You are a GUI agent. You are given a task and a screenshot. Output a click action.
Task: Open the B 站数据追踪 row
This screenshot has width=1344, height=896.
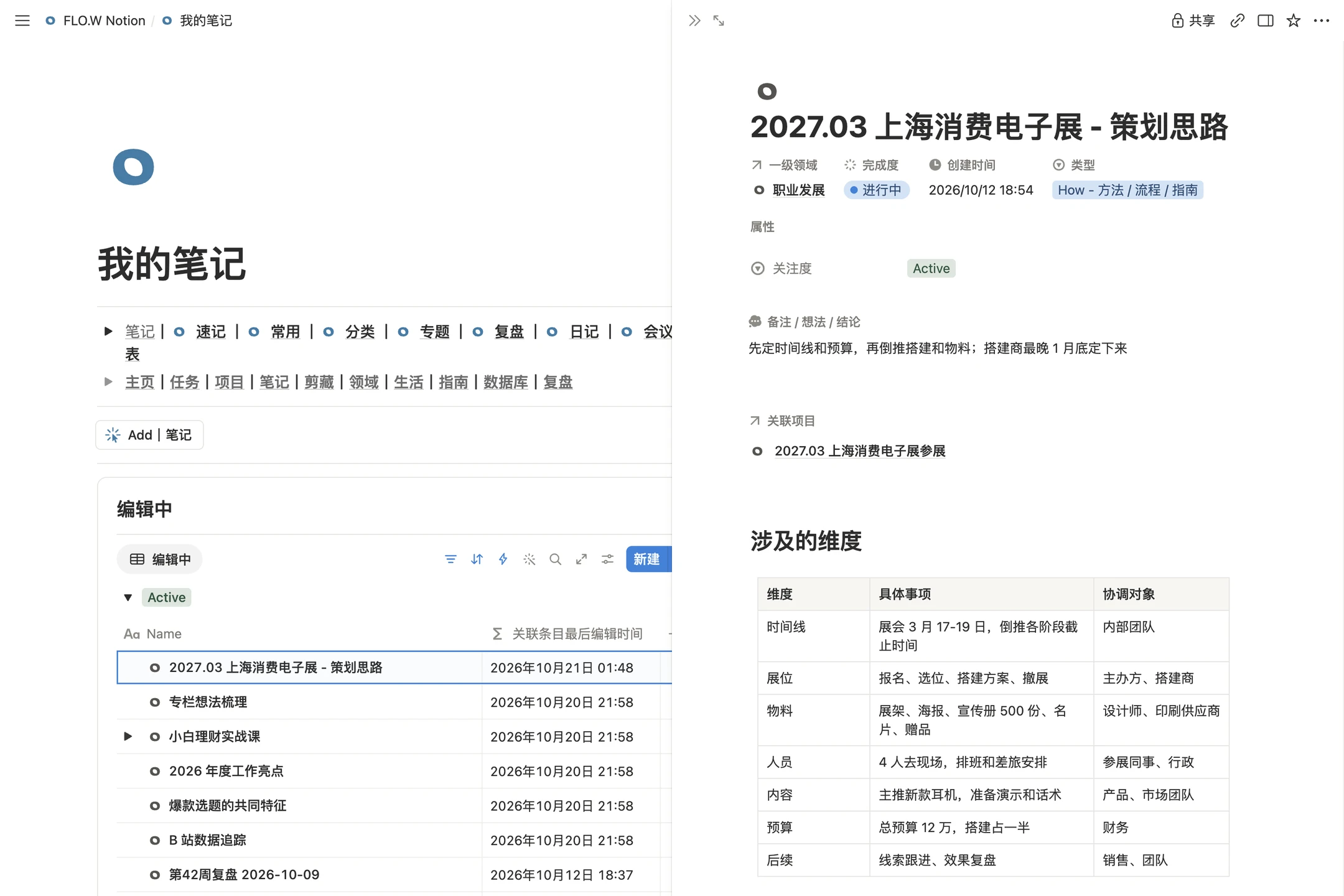click(207, 840)
